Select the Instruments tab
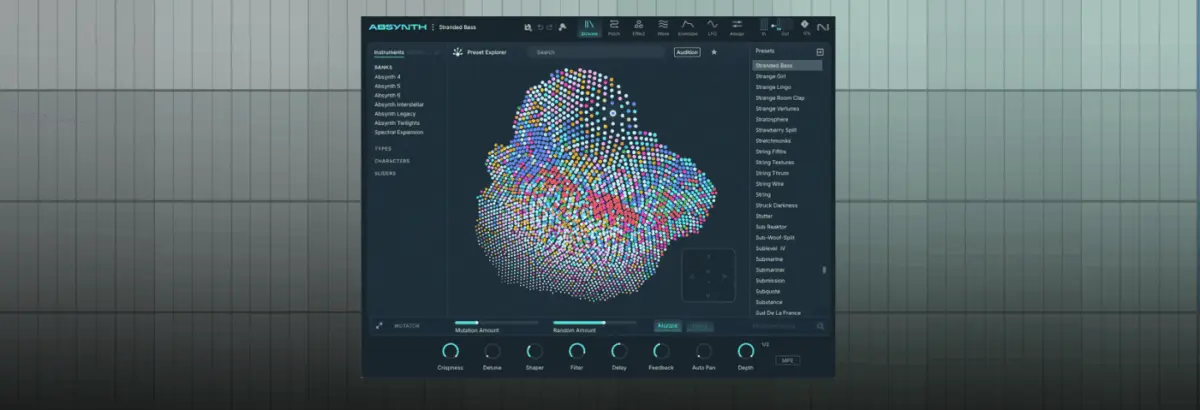 pyautogui.click(x=390, y=52)
